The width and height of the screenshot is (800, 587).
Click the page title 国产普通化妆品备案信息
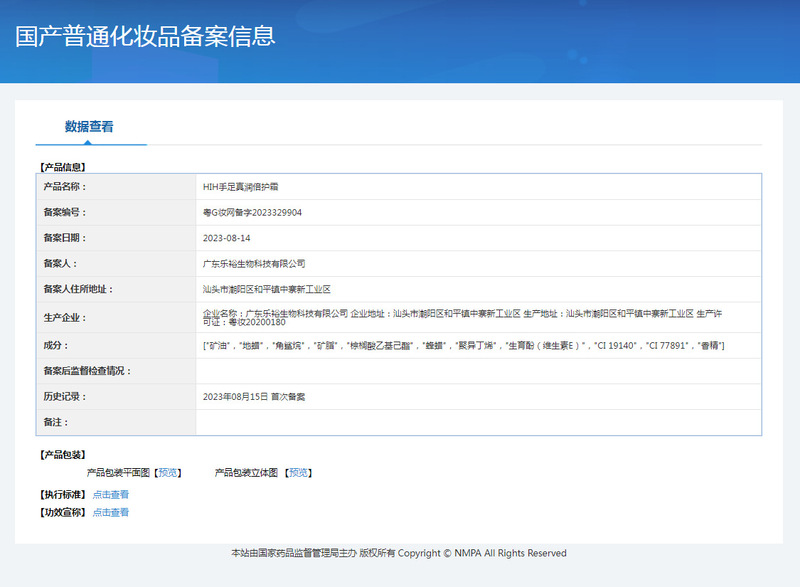click(x=145, y=36)
